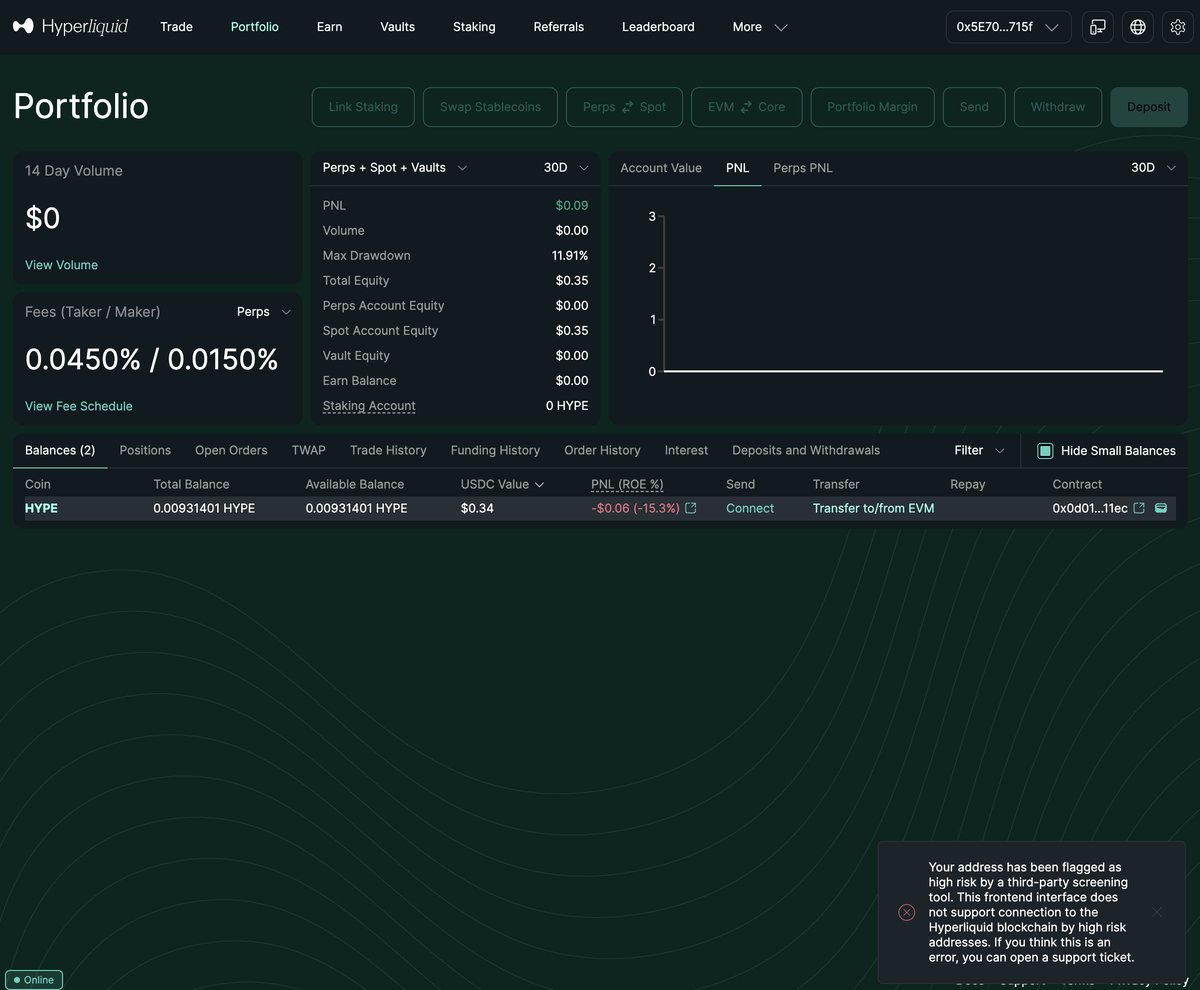The width and height of the screenshot is (1200, 990).
Task: Open the settings gear icon
Action: pyautogui.click(x=1178, y=27)
